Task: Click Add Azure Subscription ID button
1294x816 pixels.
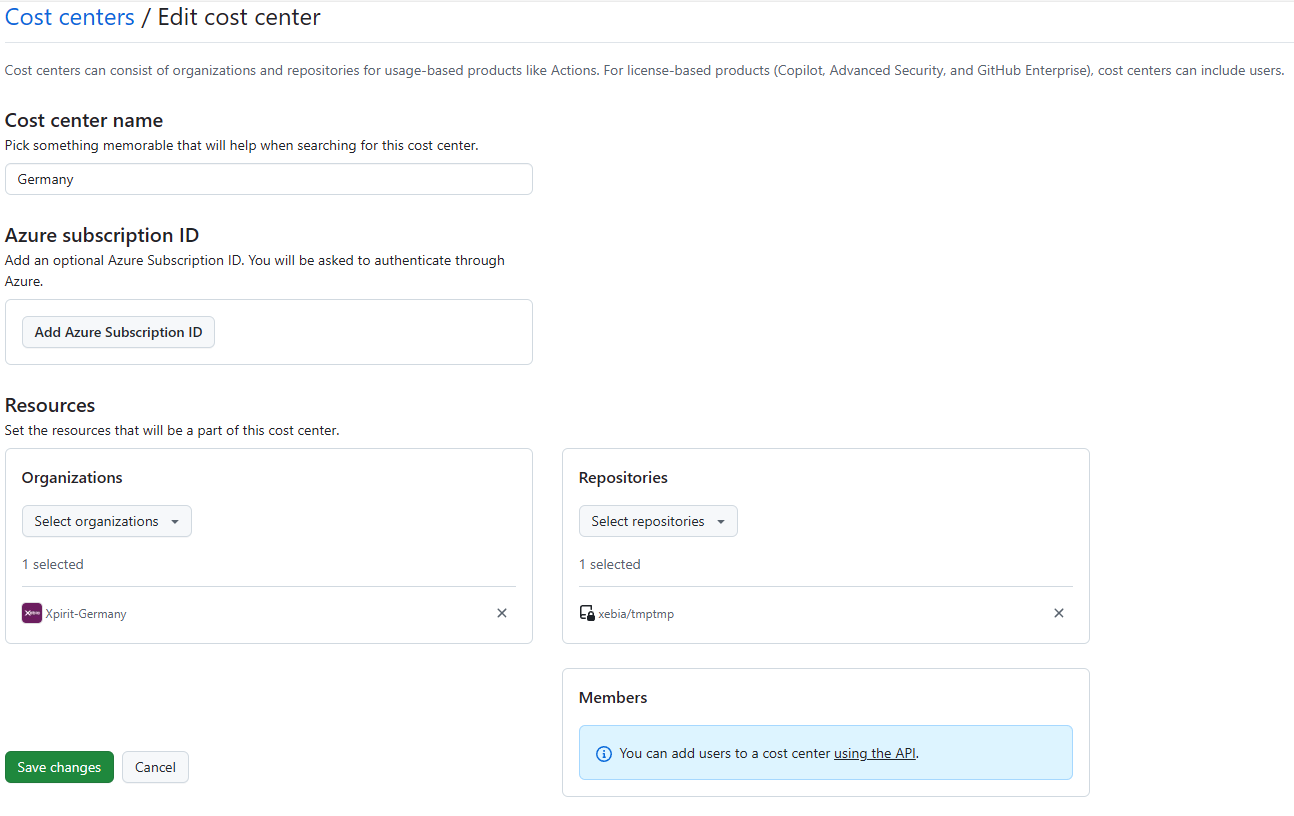Action: click(x=118, y=332)
